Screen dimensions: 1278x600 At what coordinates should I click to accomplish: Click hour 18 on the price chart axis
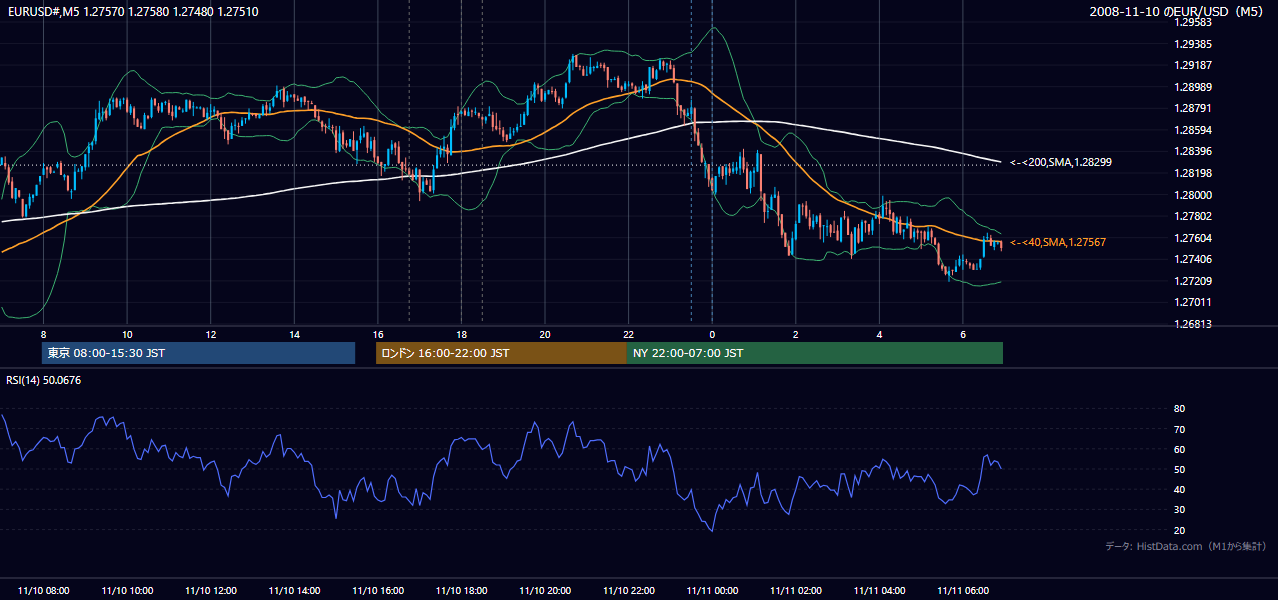coord(461,334)
